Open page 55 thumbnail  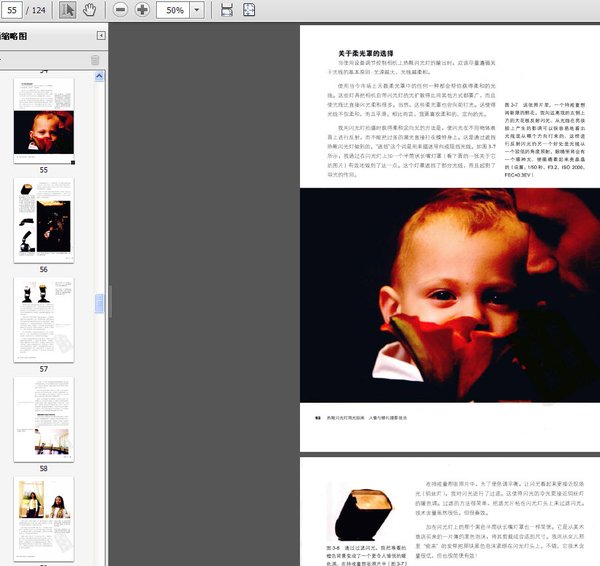click(x=44, y=121)
